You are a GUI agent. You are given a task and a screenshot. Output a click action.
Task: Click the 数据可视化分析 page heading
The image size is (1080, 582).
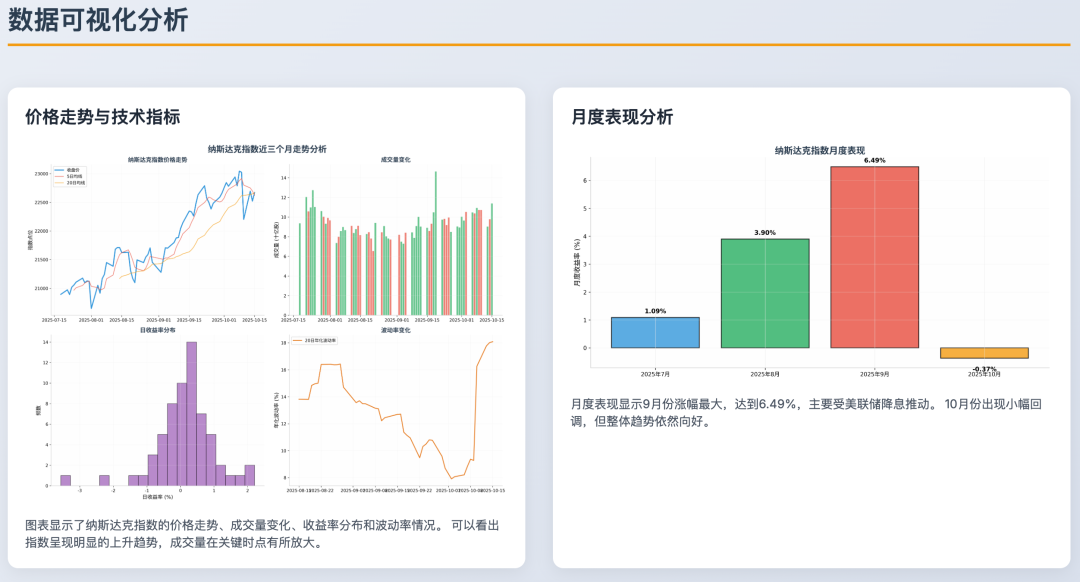pos(98,20)
